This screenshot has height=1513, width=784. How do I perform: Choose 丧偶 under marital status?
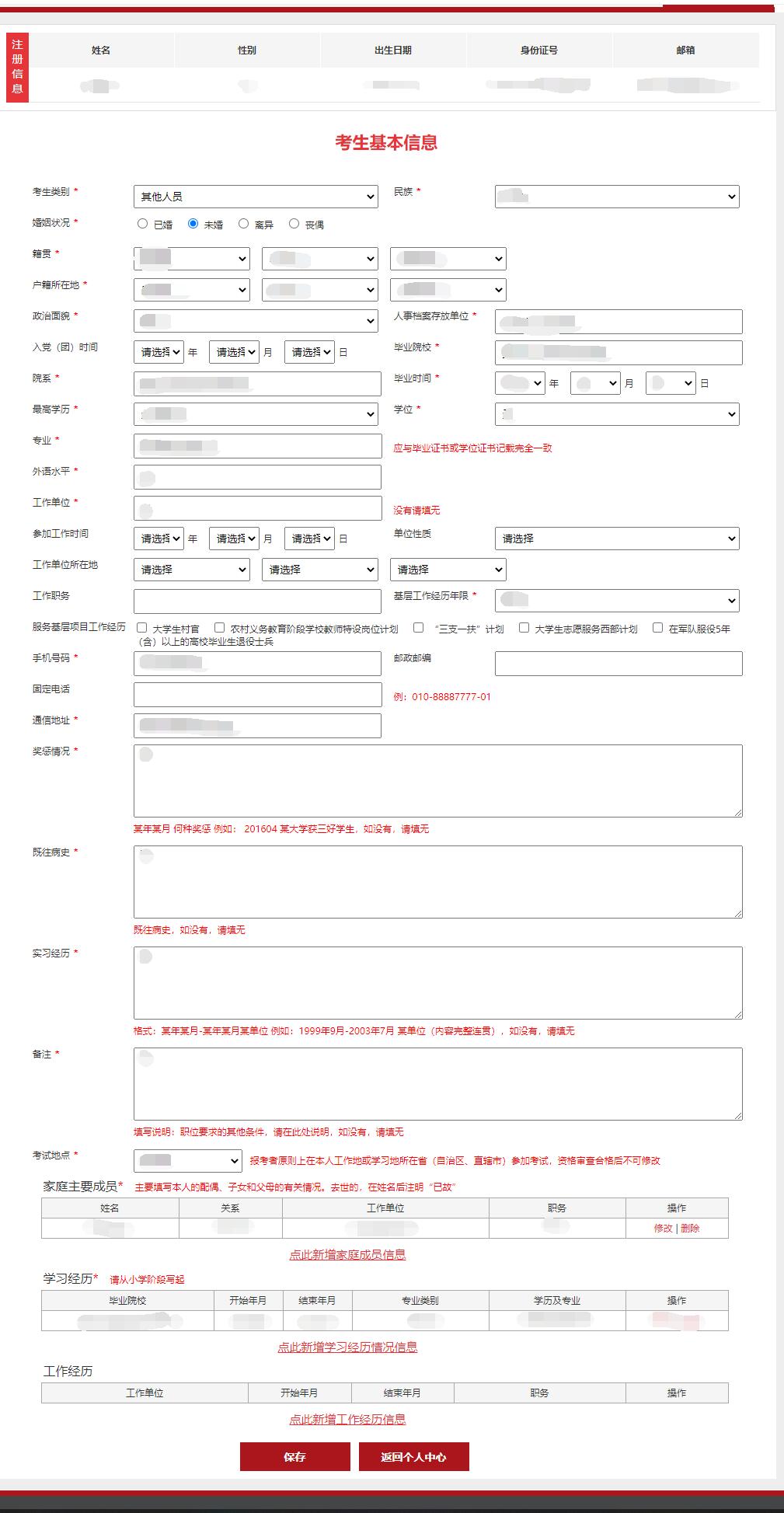click(x=294, y=224)
